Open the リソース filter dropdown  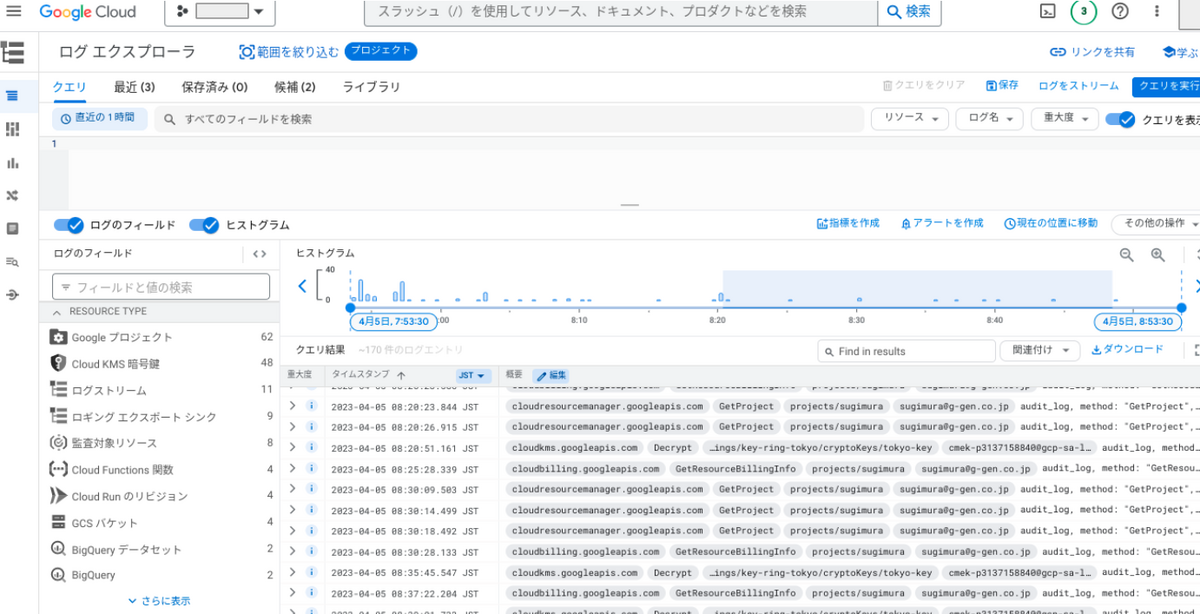pyautogui.click(x=910, y=118)
